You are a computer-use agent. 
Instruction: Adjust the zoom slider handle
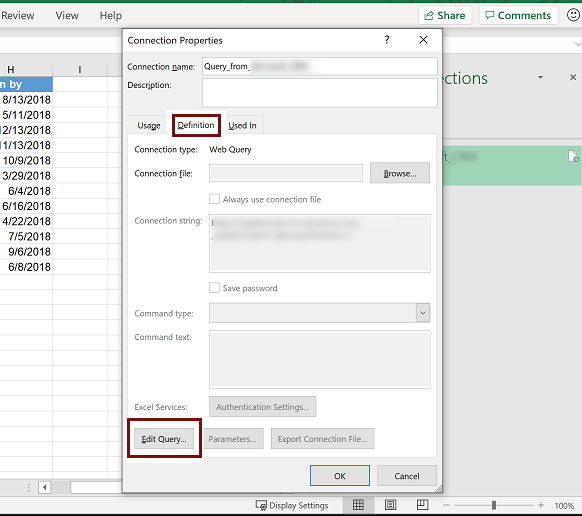[x=494, y=505]
